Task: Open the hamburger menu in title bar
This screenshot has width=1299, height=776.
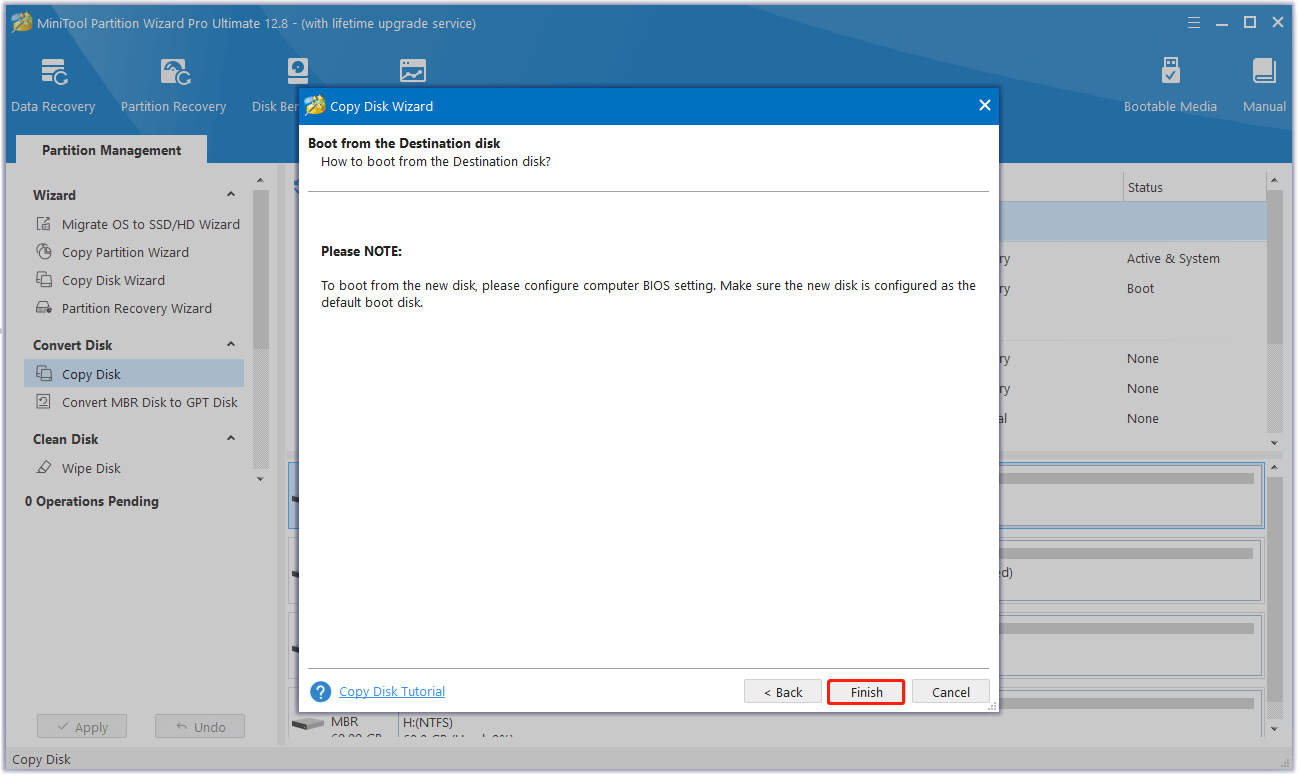Action: [1194, 22]
